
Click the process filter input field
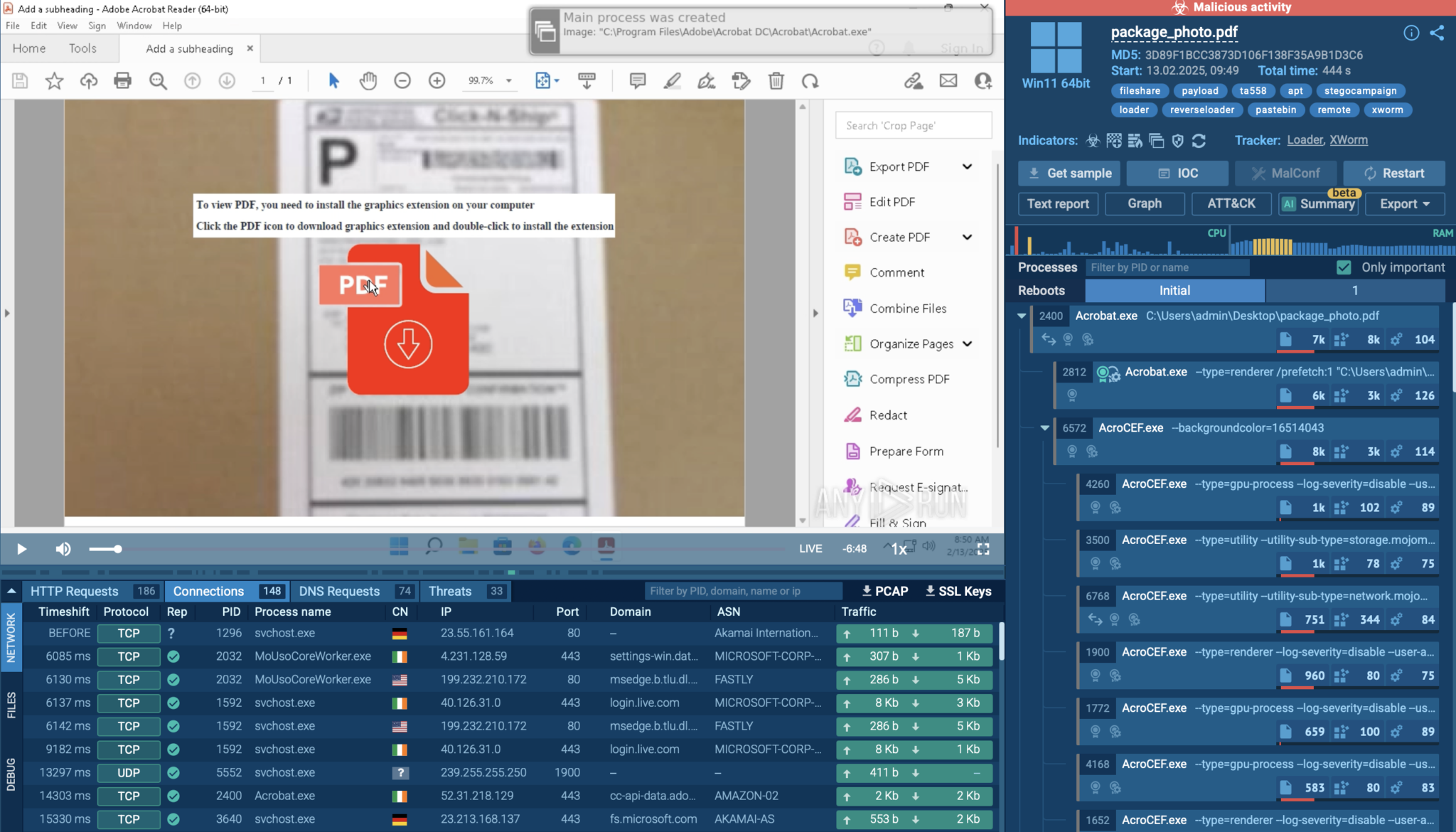(x=1166, y=267)
